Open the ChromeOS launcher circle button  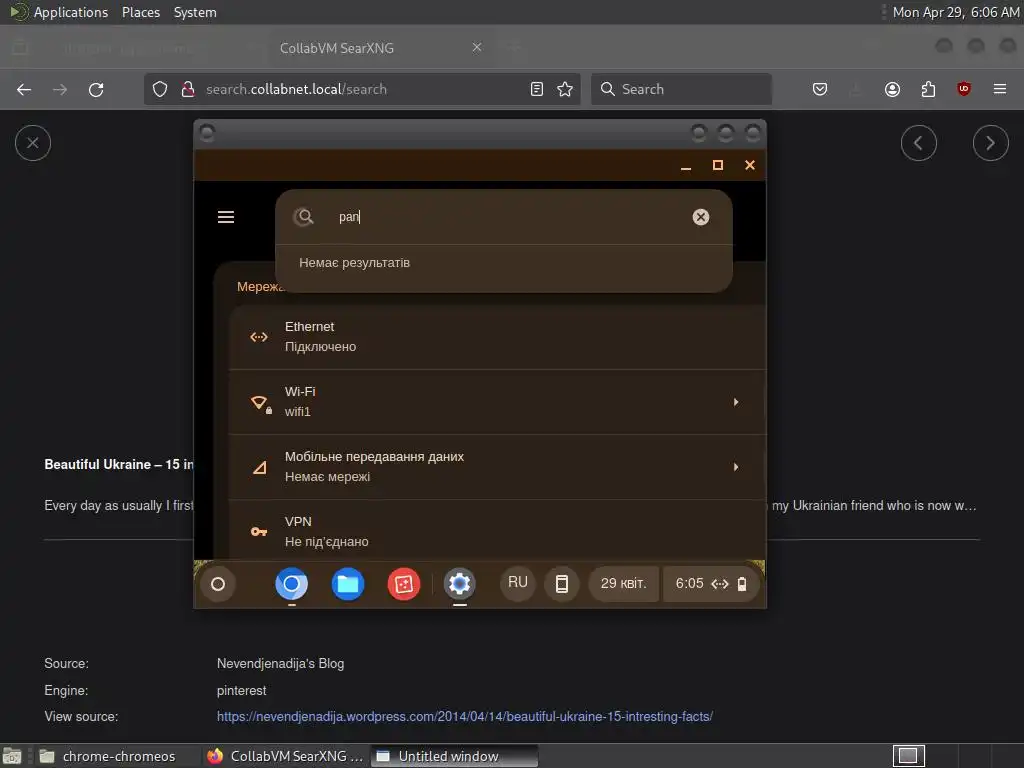click(x=218, y=584)
